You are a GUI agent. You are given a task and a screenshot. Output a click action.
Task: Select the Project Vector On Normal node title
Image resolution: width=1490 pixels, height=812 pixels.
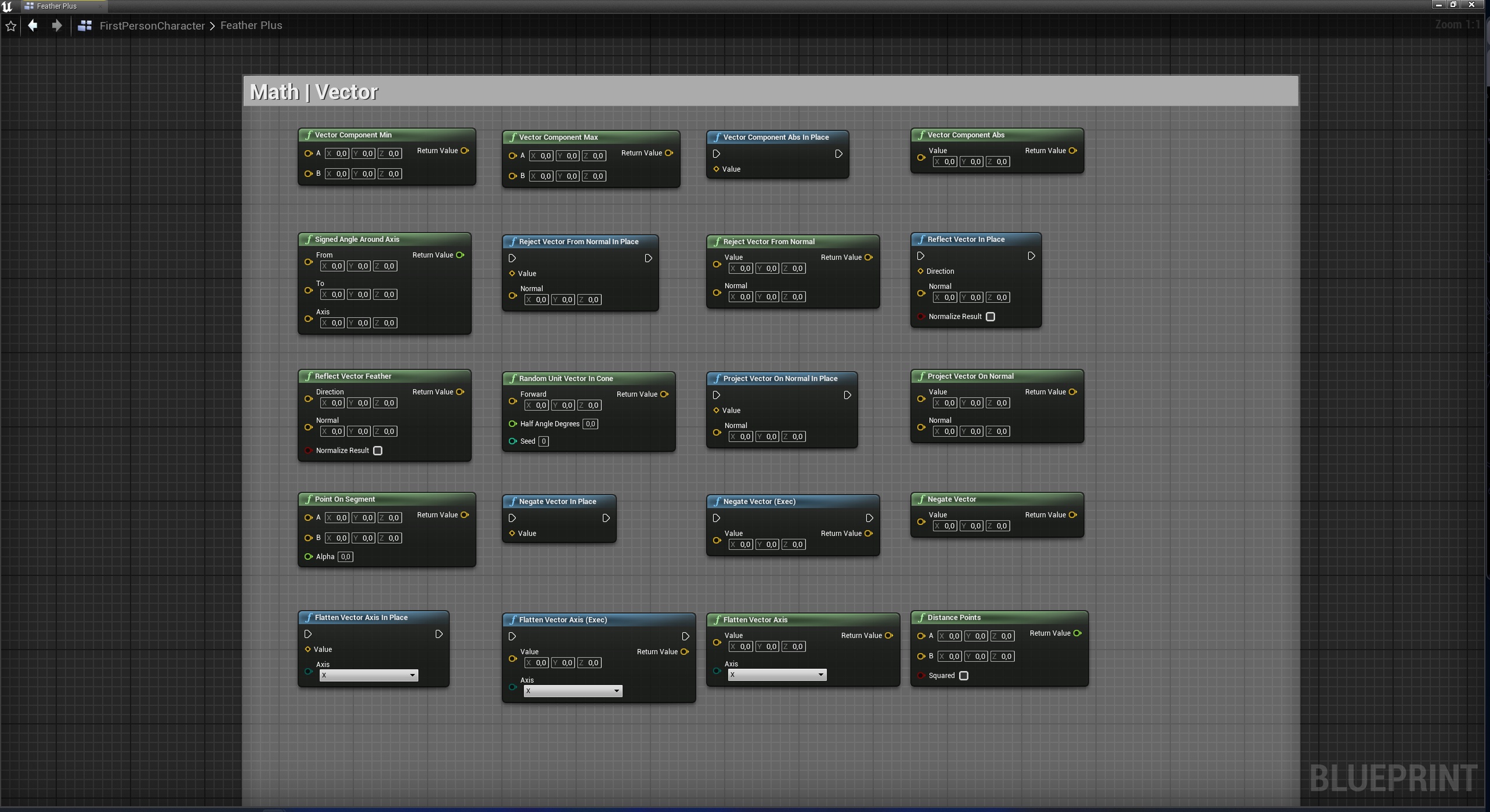(970, 376)
